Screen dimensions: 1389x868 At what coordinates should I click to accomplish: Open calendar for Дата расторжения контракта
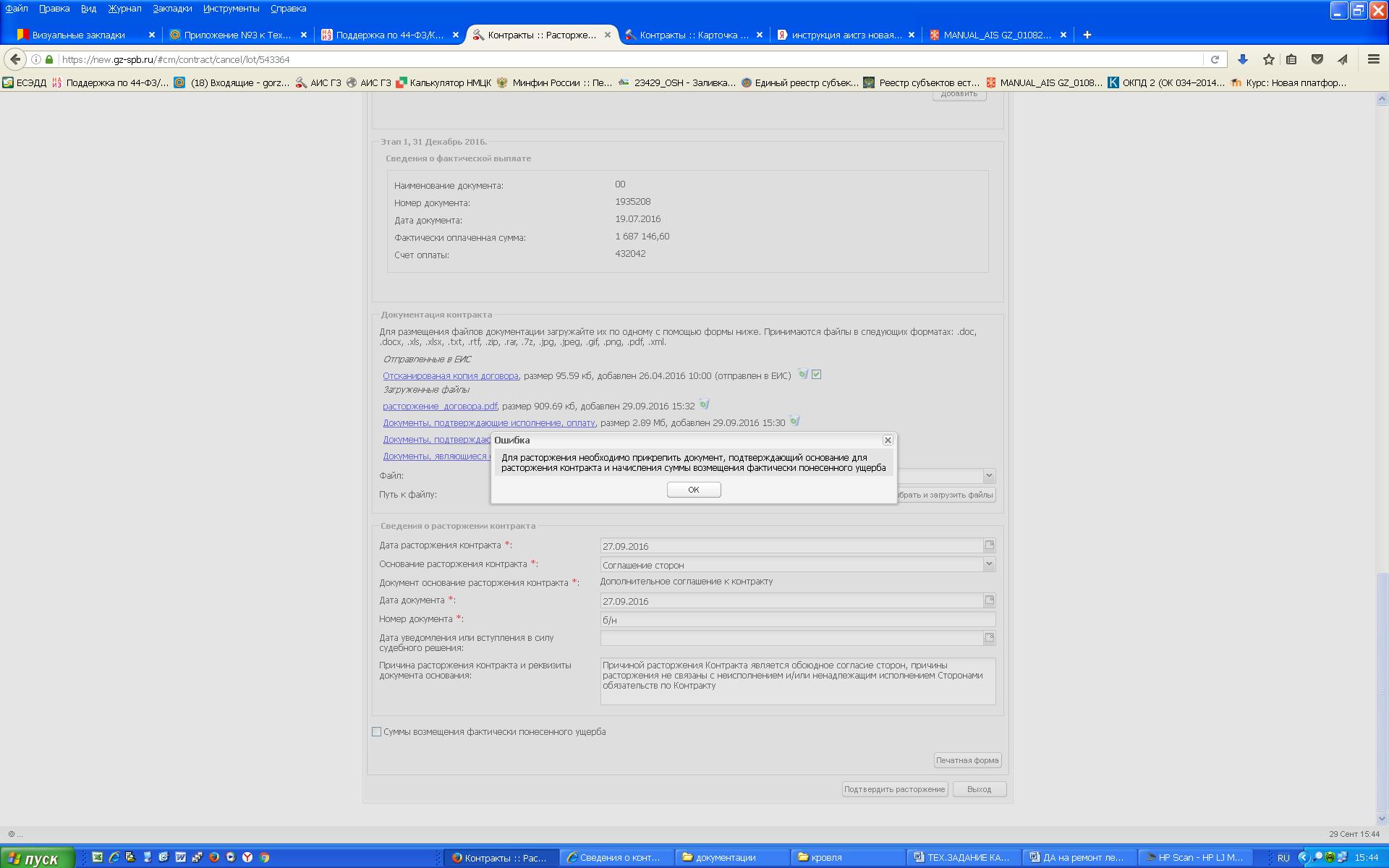point(989,545)
